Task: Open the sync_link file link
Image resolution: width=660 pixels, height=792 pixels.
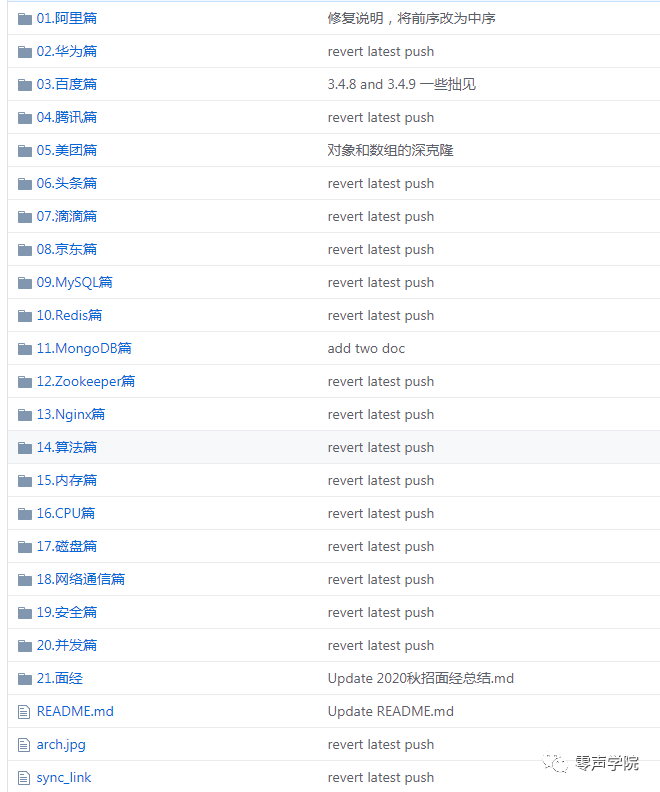Action: coord(64,777)
